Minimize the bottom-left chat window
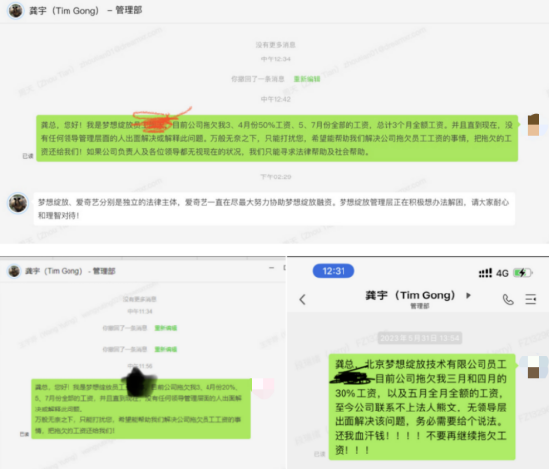This screenshot has width=550, height=470. [x=271, y=268]
